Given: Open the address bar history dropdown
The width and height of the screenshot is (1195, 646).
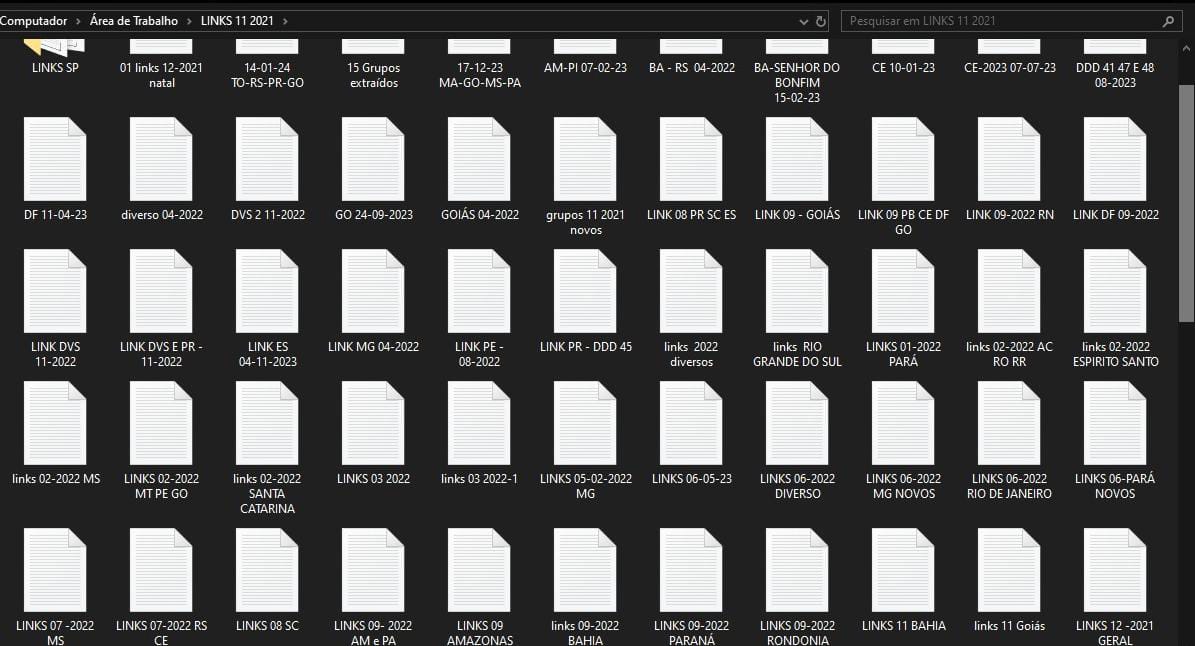Looking at the screenshot, I should tap(804, 21).
